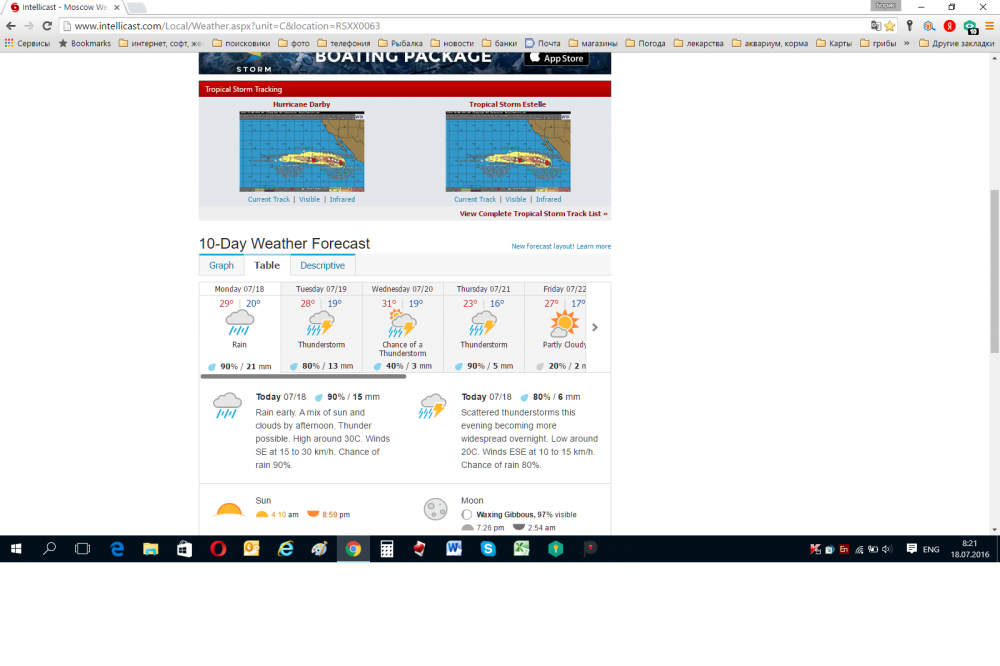This screenshot has height=666, width=1000.
Task: Click the browser back arrow
Action: pos(11,26)
